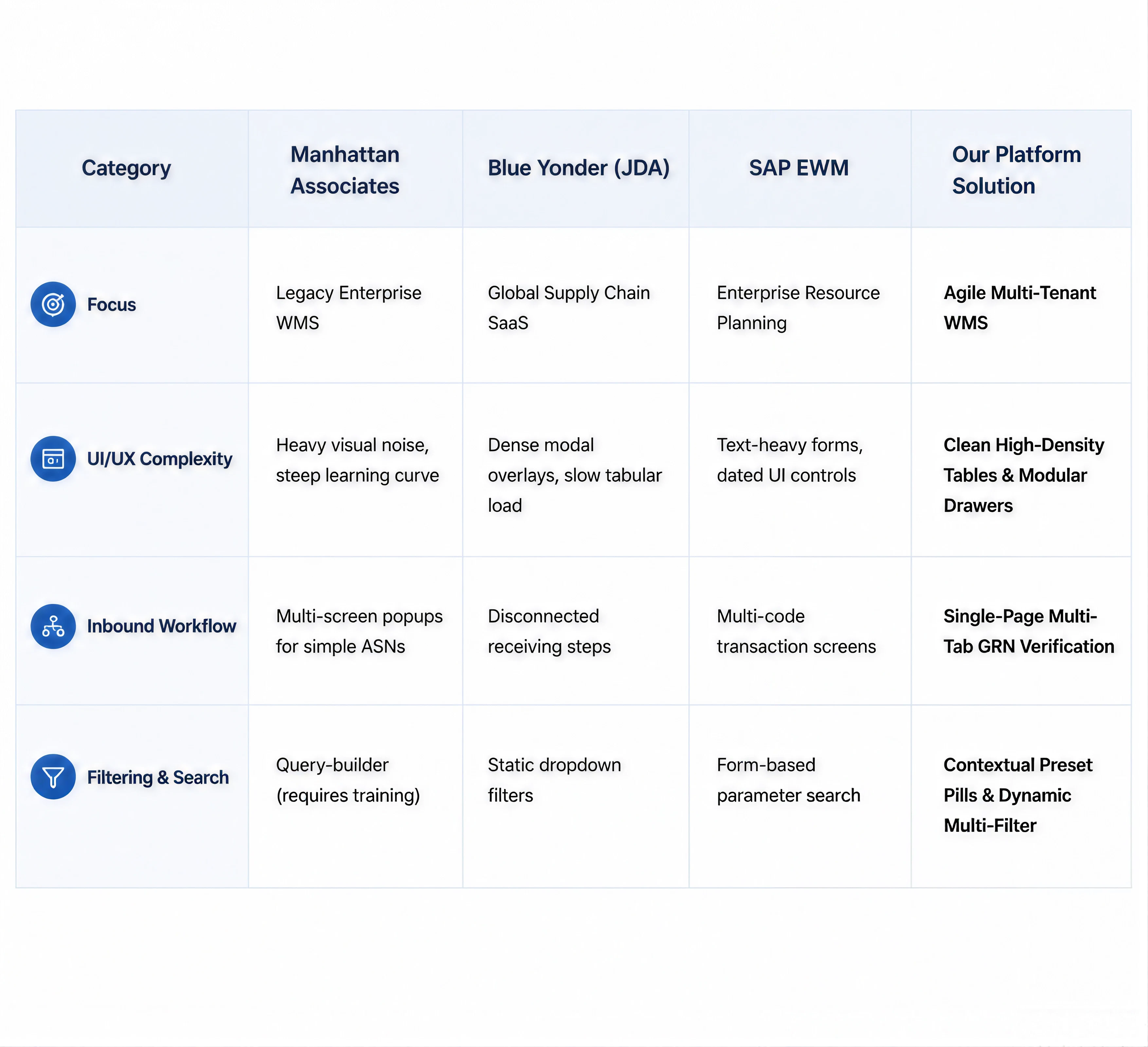
Task: Click Clean High-Density Tables & Modular Drawers
Action: point(1024,475)
